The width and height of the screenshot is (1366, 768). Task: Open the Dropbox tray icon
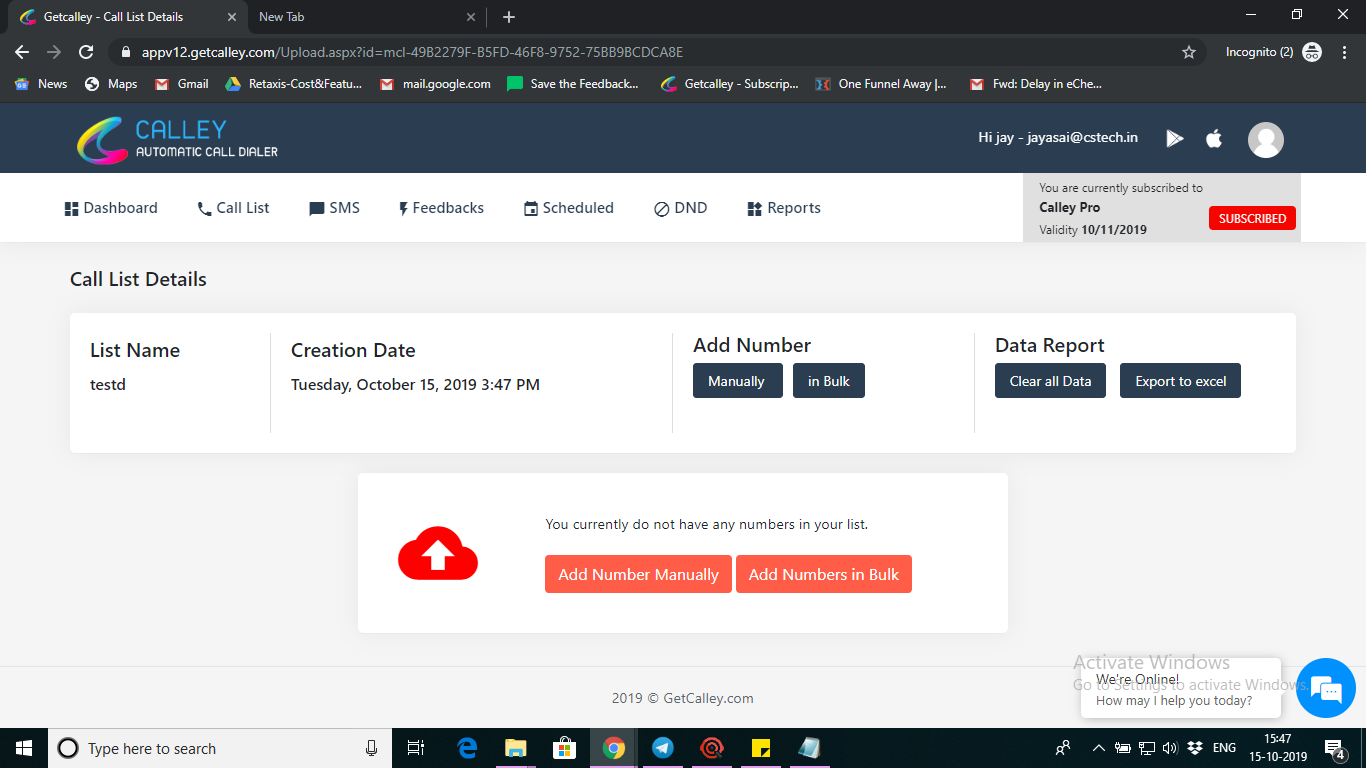coord(1195,748)
